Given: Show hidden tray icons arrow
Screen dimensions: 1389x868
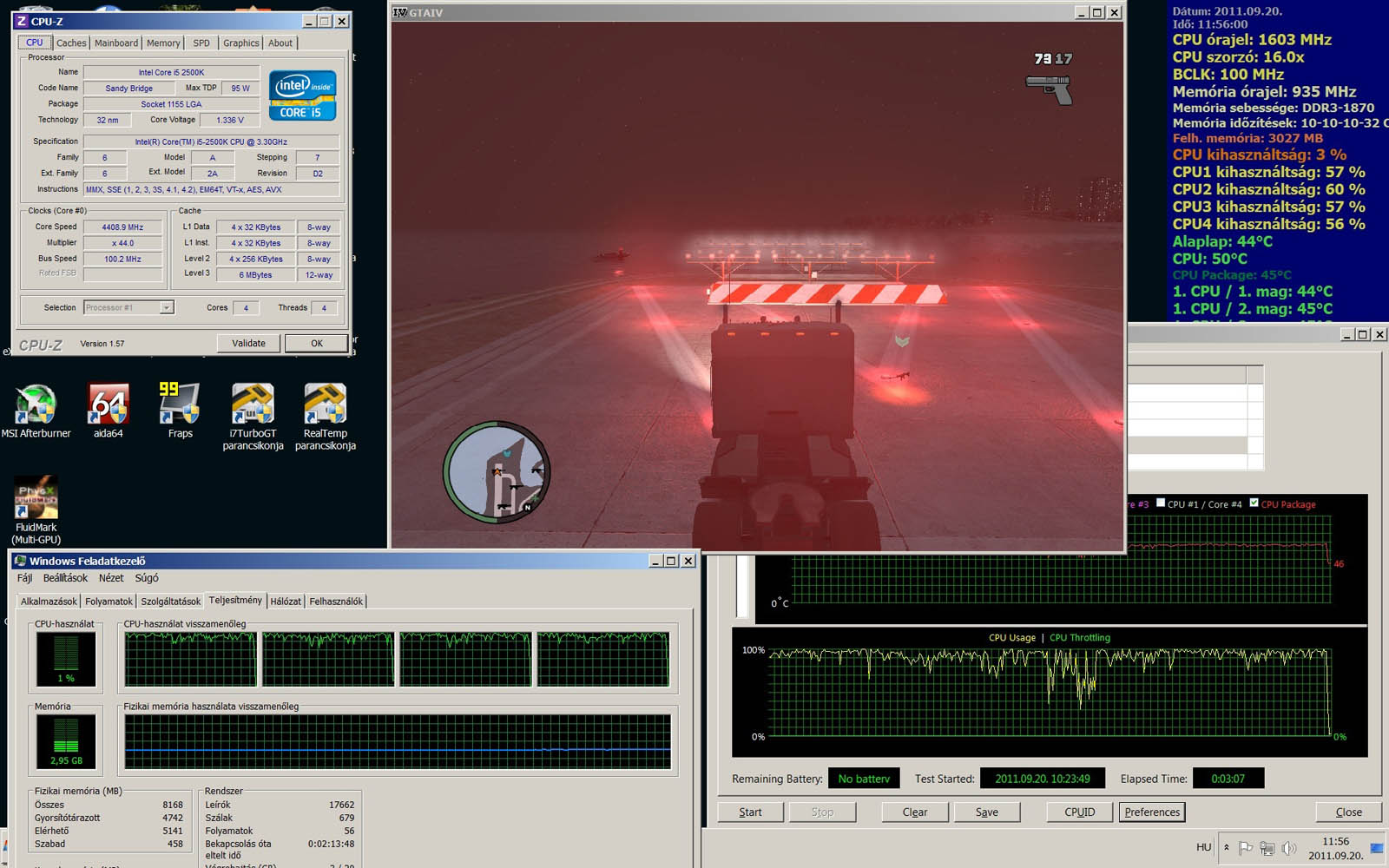Looking at the screenshot, I should point(1227,847).
